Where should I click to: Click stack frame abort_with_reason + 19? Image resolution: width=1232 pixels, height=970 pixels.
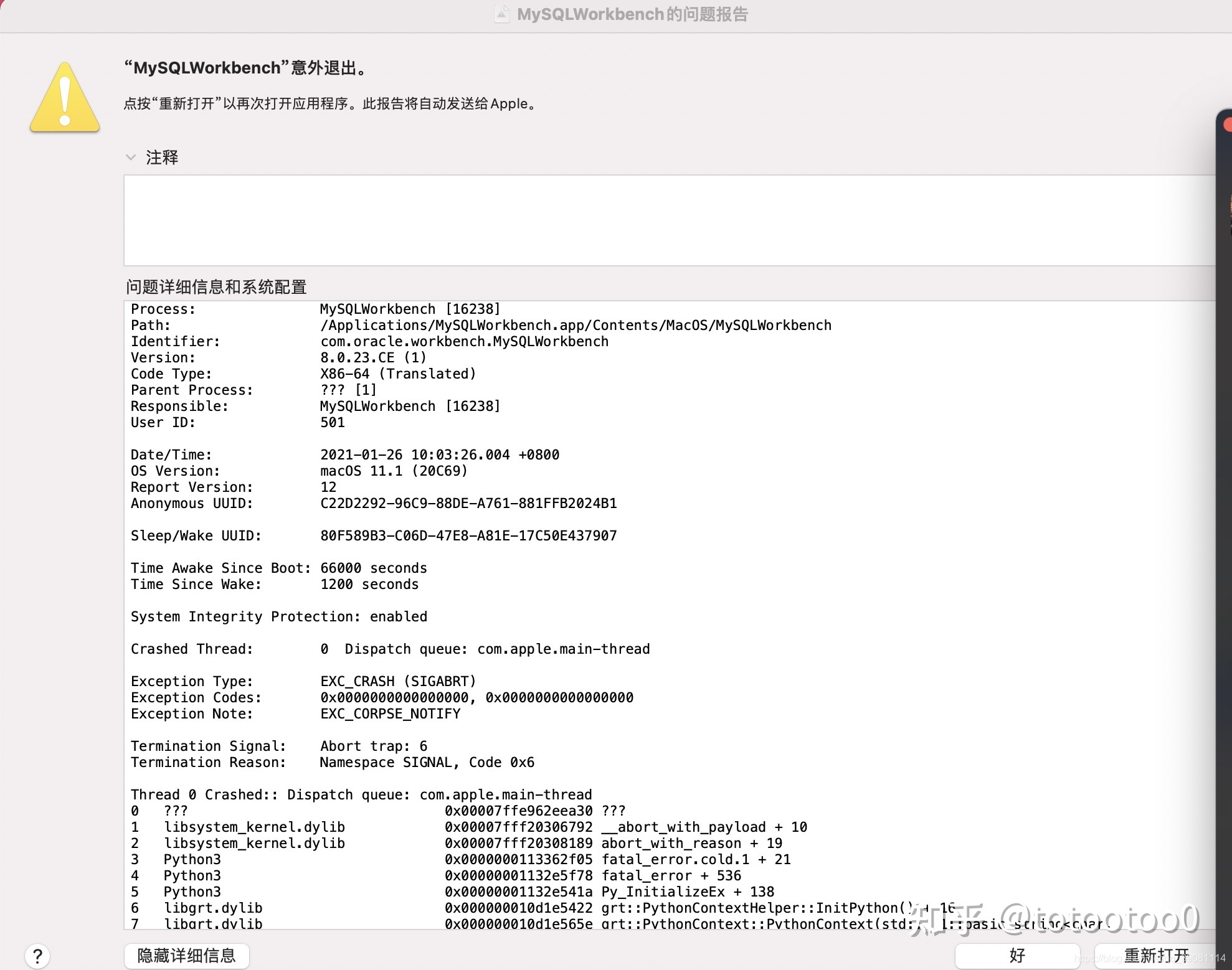(457, 844)
